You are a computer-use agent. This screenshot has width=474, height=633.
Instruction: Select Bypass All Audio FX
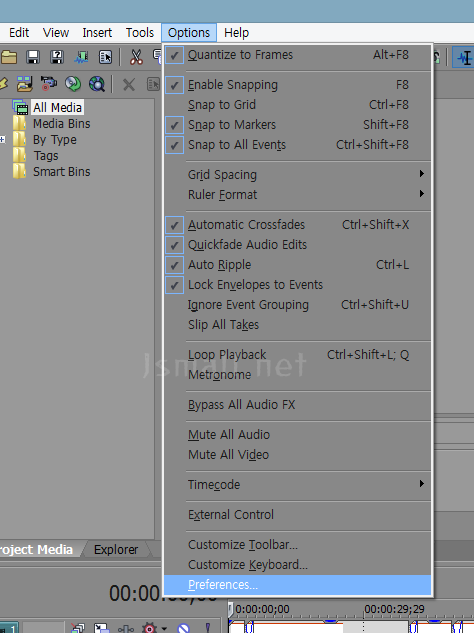[298, 405]
